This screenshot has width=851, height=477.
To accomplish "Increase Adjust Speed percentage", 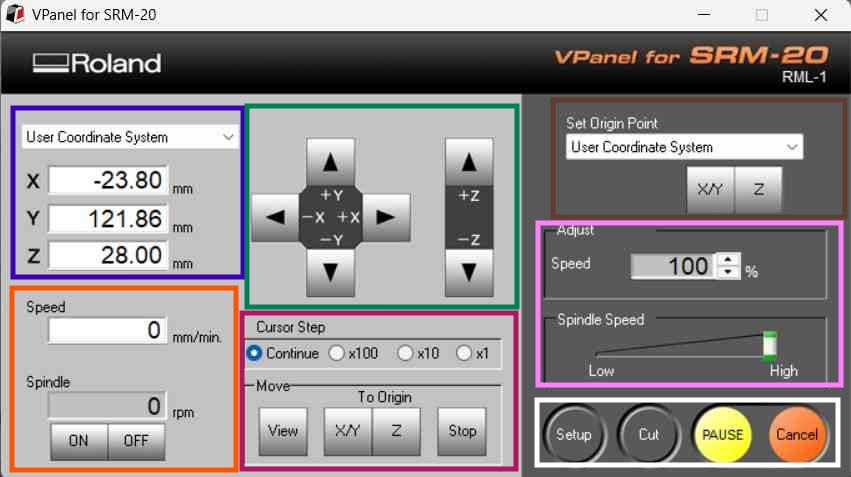I will point(728,259).
